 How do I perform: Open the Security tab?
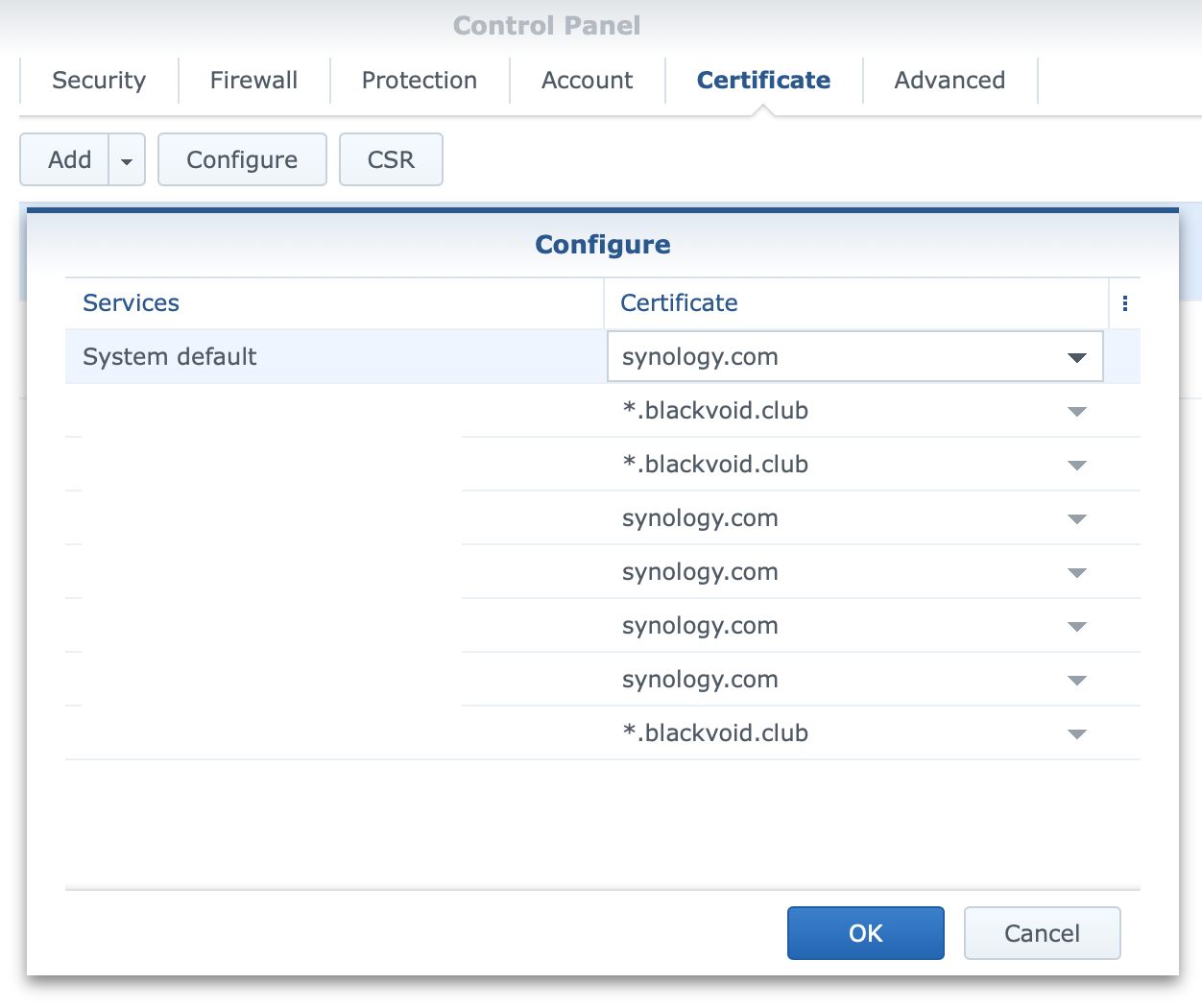(99, 81)
